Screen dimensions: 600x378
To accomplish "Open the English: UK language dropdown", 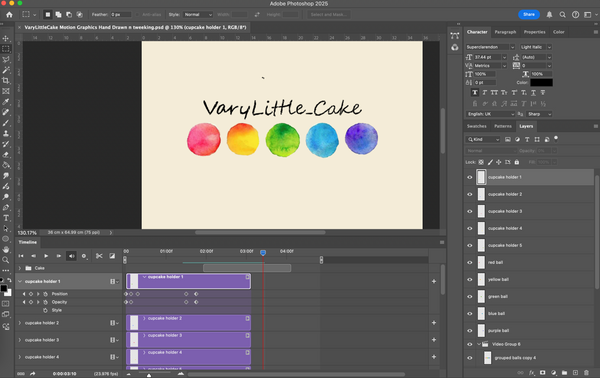I will (490, 114).
